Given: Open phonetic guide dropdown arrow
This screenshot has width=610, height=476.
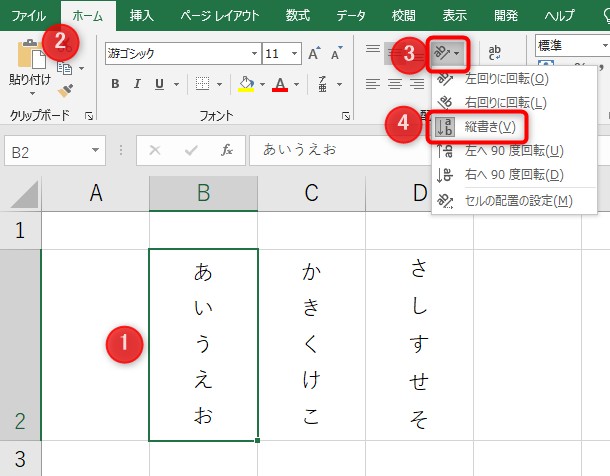Looking at the screenshot, I should coord(340,84).
